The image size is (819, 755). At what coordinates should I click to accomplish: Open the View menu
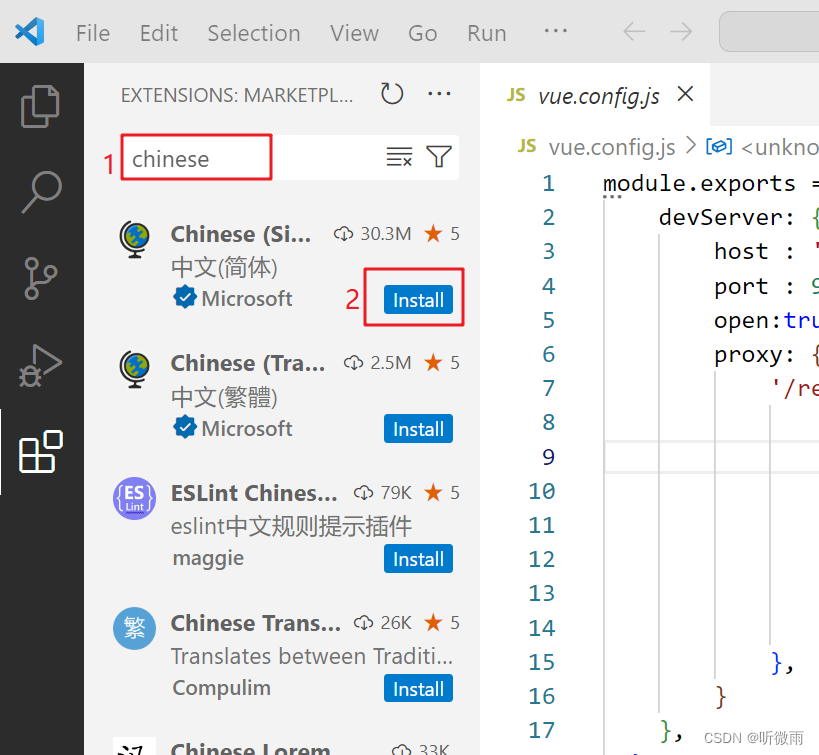(354, 33)
